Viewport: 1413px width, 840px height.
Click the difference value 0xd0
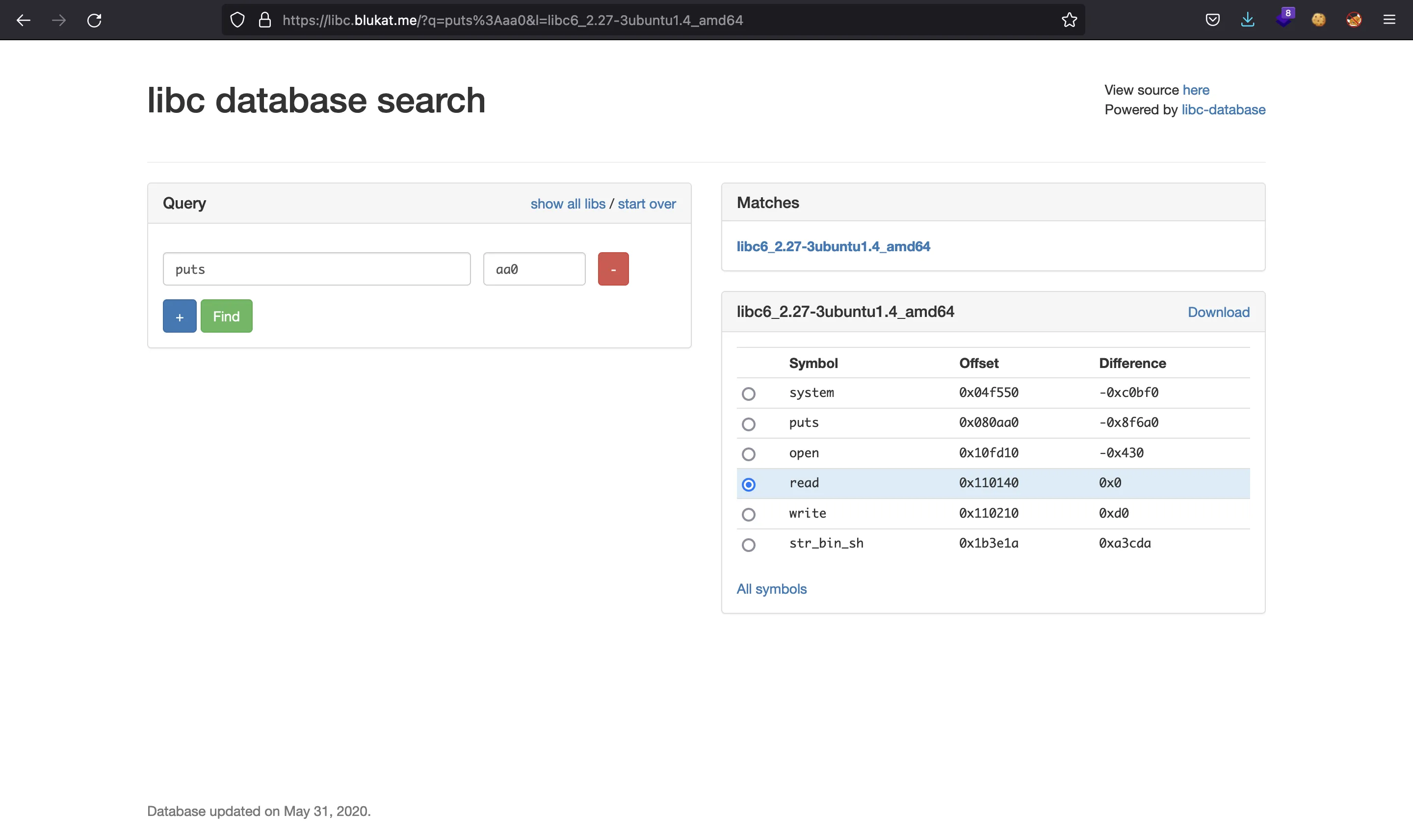click(x=1114, y=513)
